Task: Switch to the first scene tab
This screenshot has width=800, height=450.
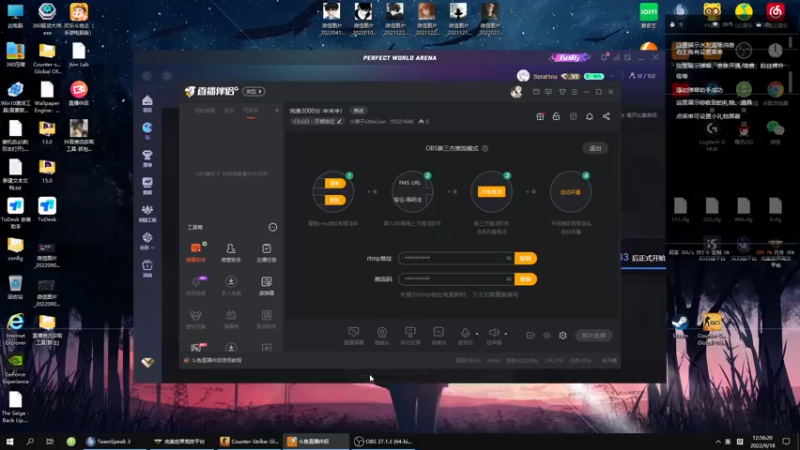Action: click(x=205, y=110)
